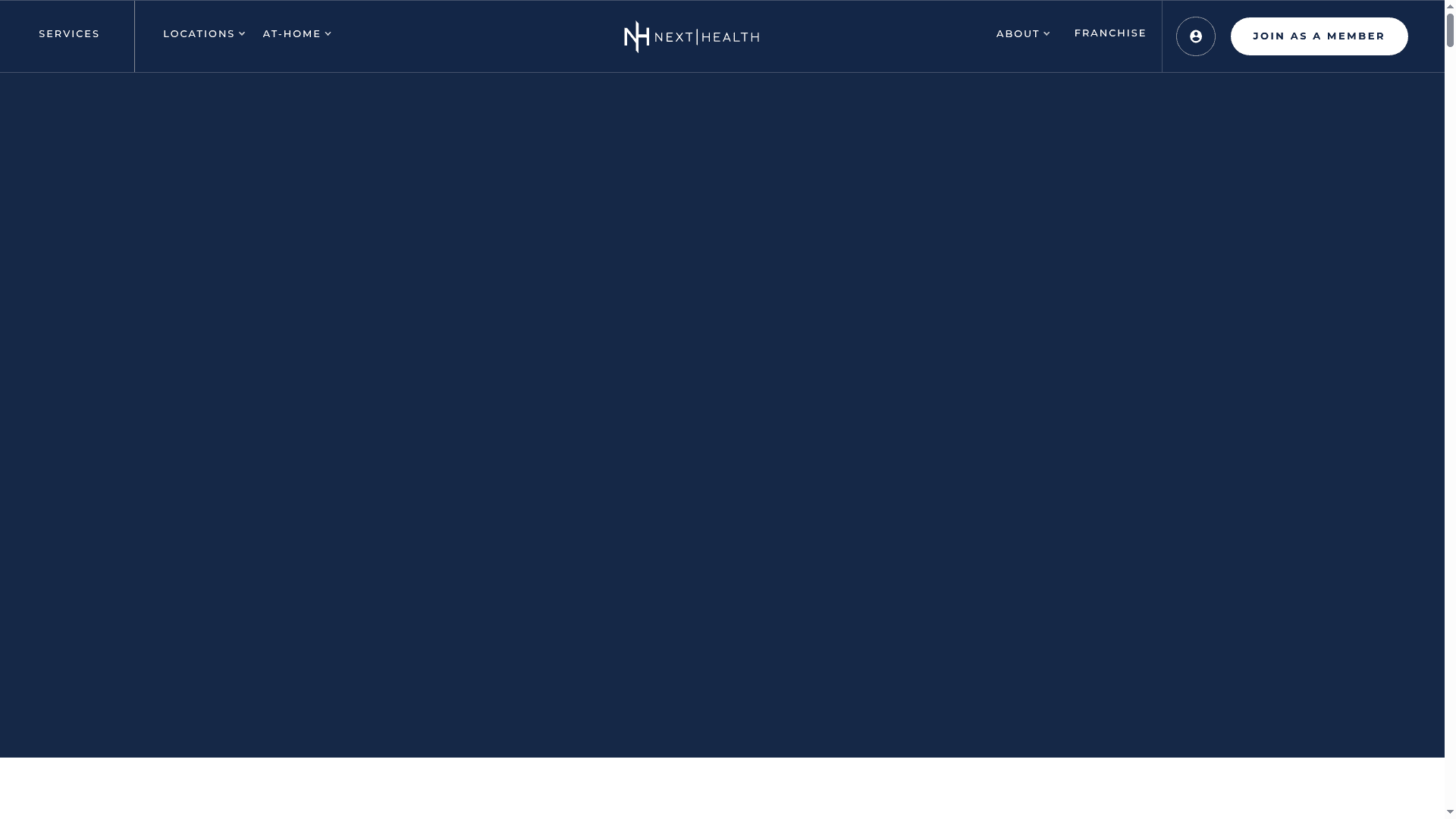Click the account profile icon
Screen dimensions: 1456x819
click(1196, 36)
